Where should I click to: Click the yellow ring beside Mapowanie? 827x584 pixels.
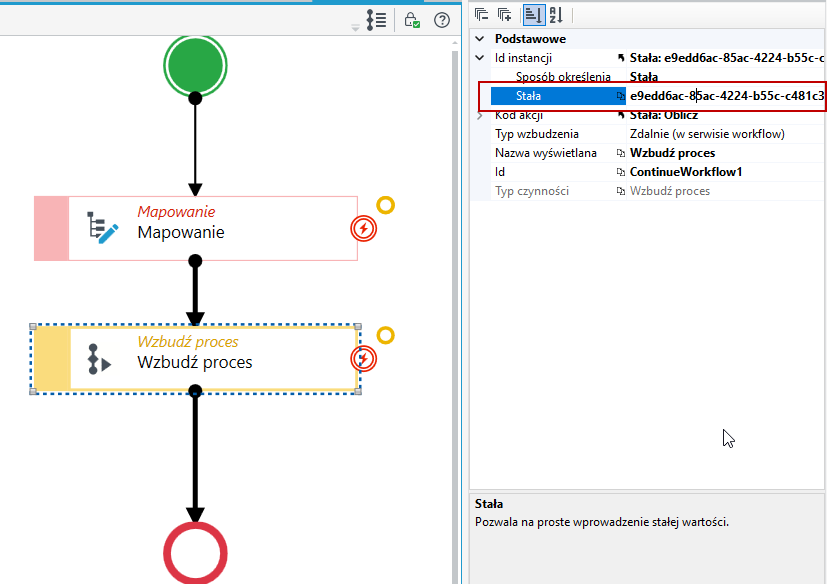pyautogui.click(x=386, y=205)
